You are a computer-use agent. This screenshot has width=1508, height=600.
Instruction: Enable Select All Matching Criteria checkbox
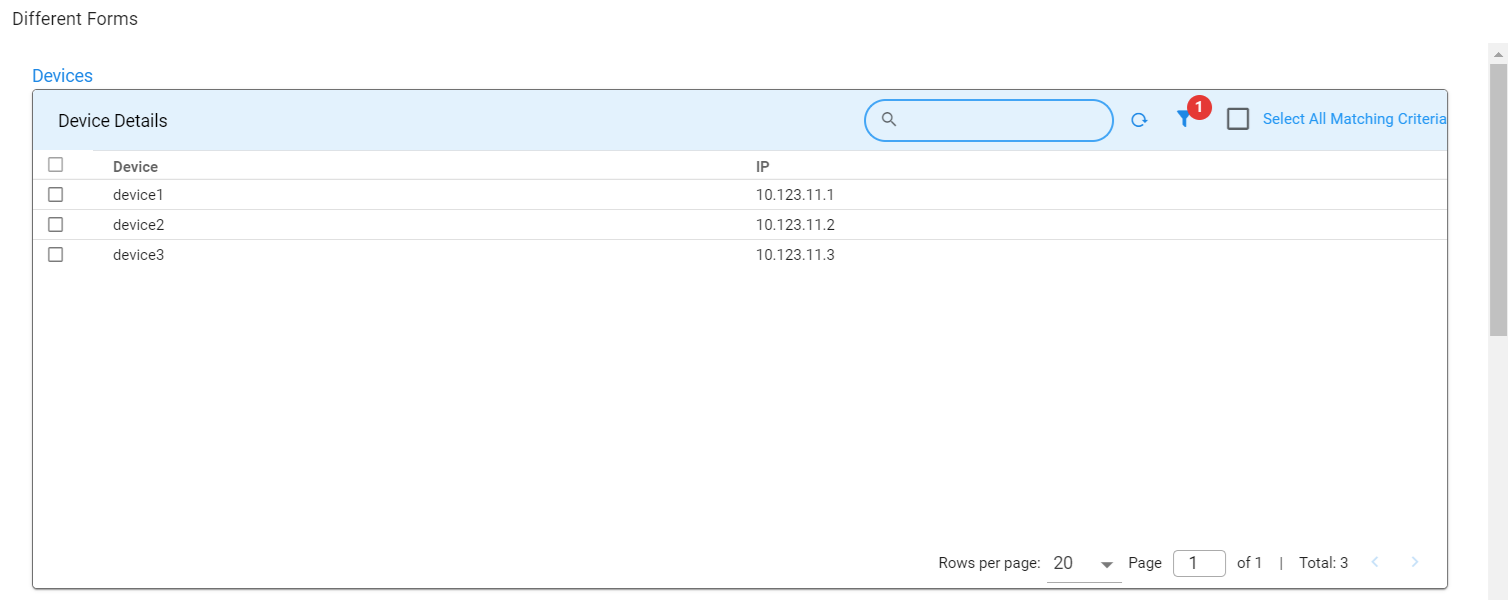pos(1238,119)
